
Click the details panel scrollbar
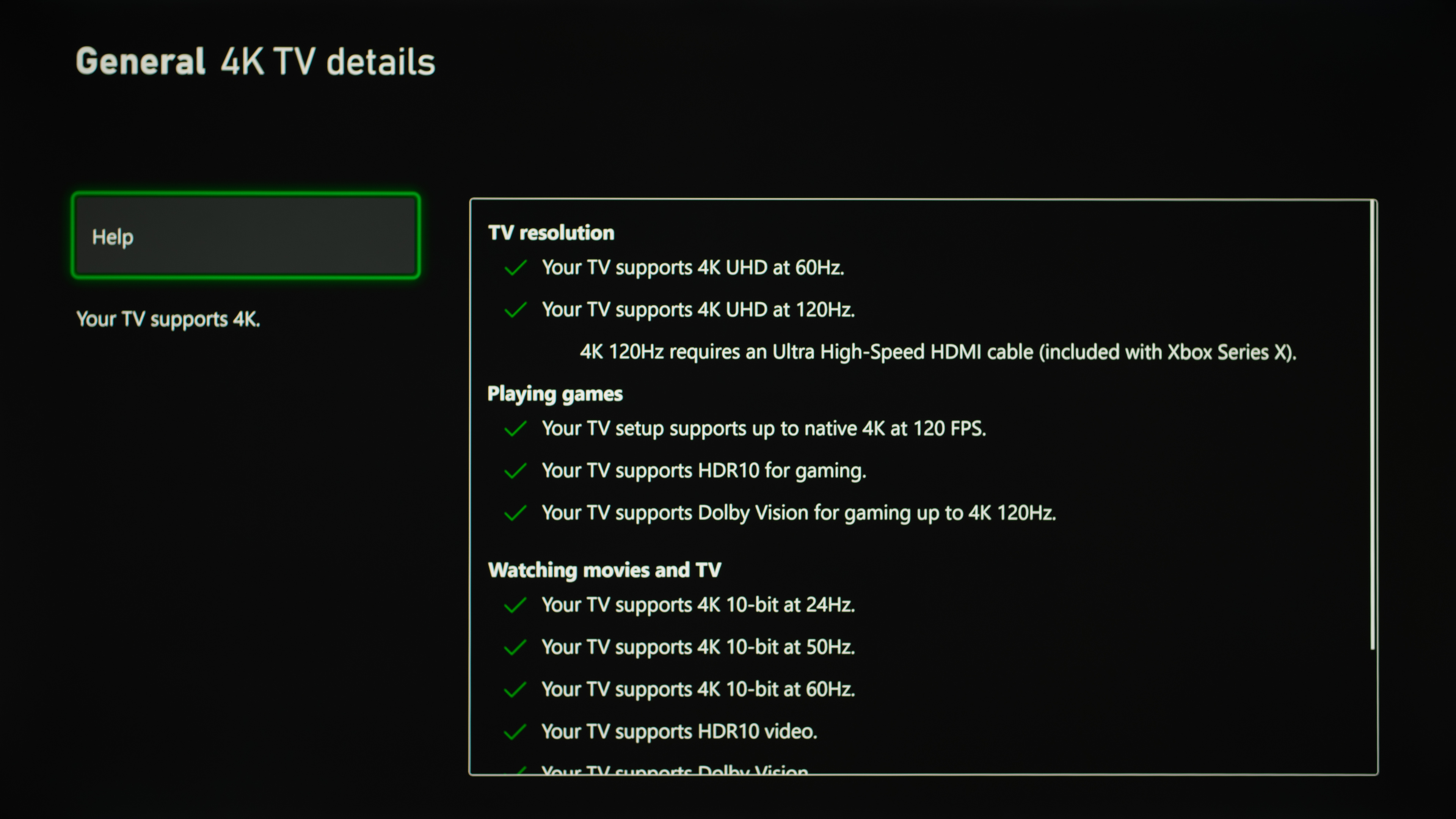coord(1372,424)
